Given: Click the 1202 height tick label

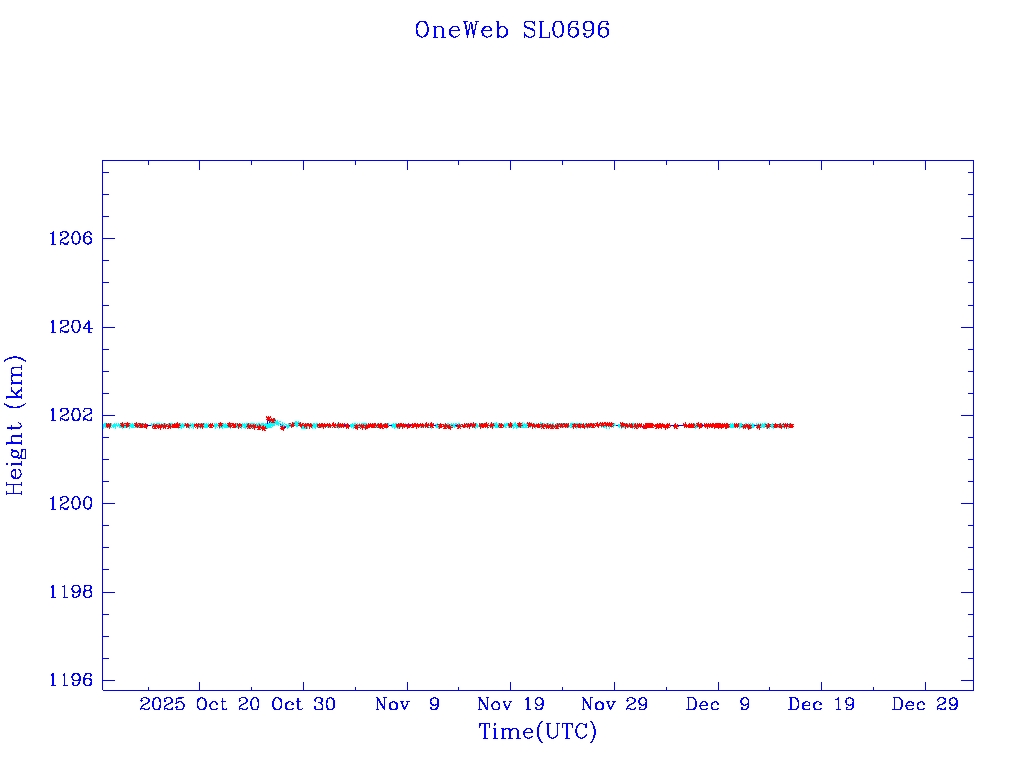Looking at the screenshot, I should (70, 415).
